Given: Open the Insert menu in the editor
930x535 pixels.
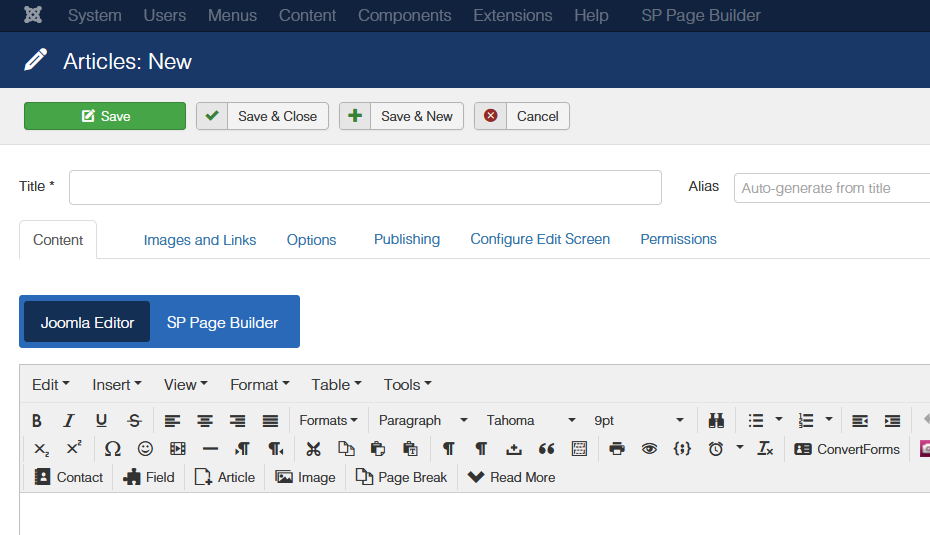Looking at the screenshot, I should 117,385.
